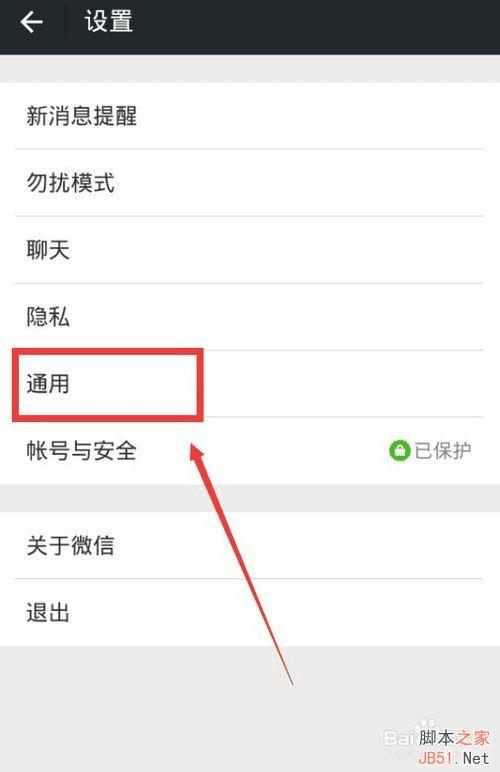Screen dimensions: 500x772
Task: Open 勿扰模式 settings
Action: (250, 183)
